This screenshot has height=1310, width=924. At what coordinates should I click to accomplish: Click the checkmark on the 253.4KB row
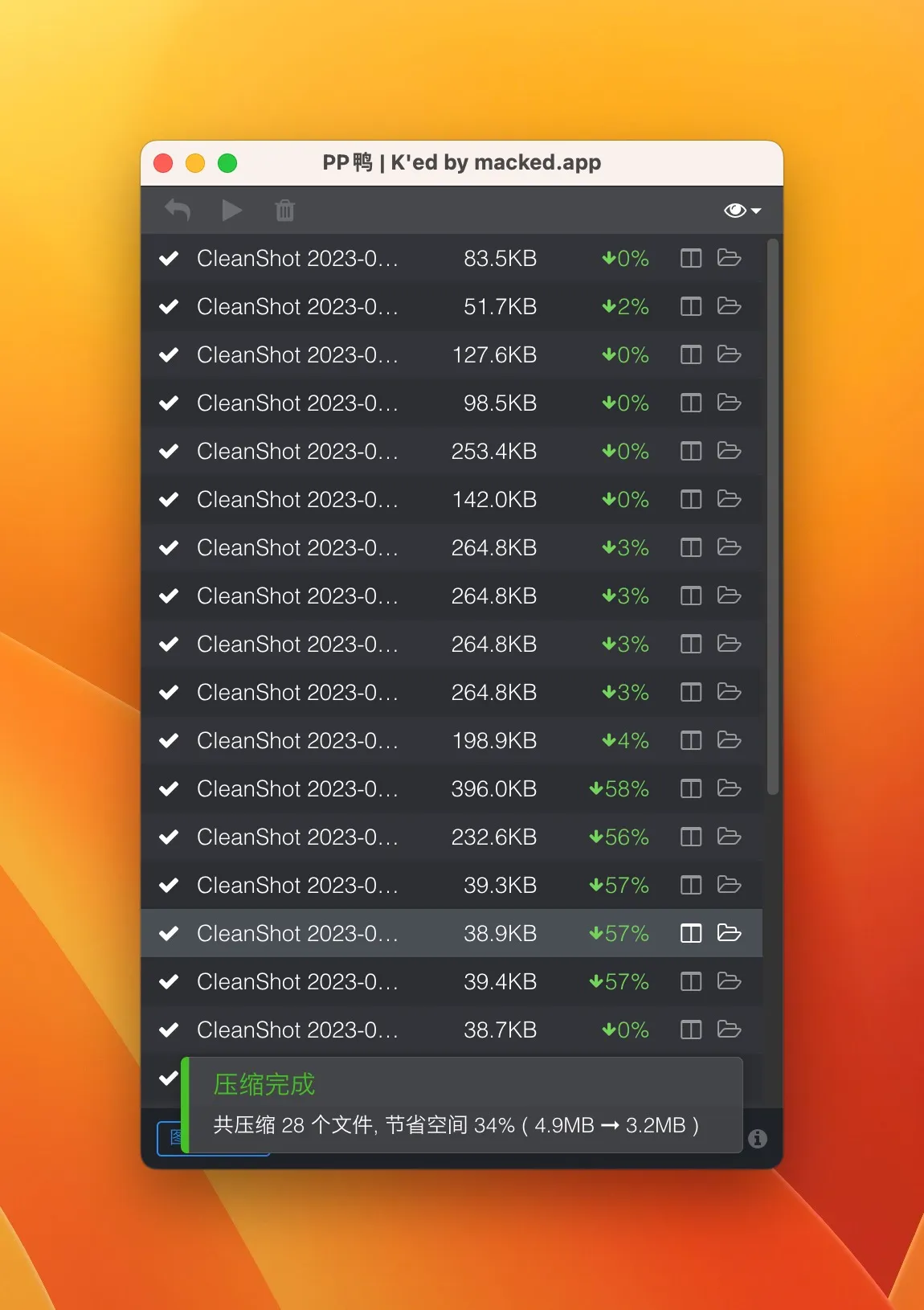pos(169,452)
